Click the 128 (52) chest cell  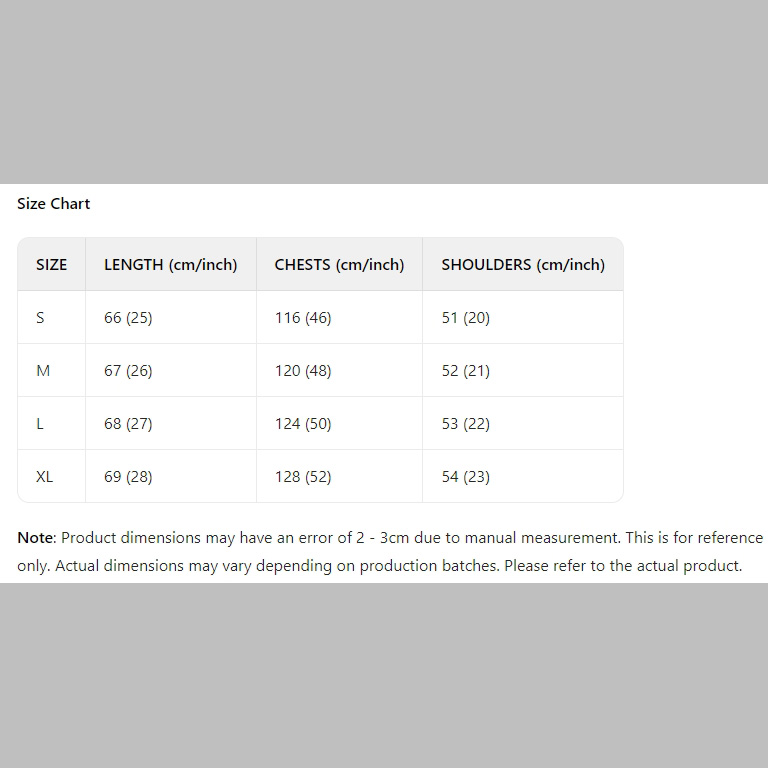tap(303, 477)
